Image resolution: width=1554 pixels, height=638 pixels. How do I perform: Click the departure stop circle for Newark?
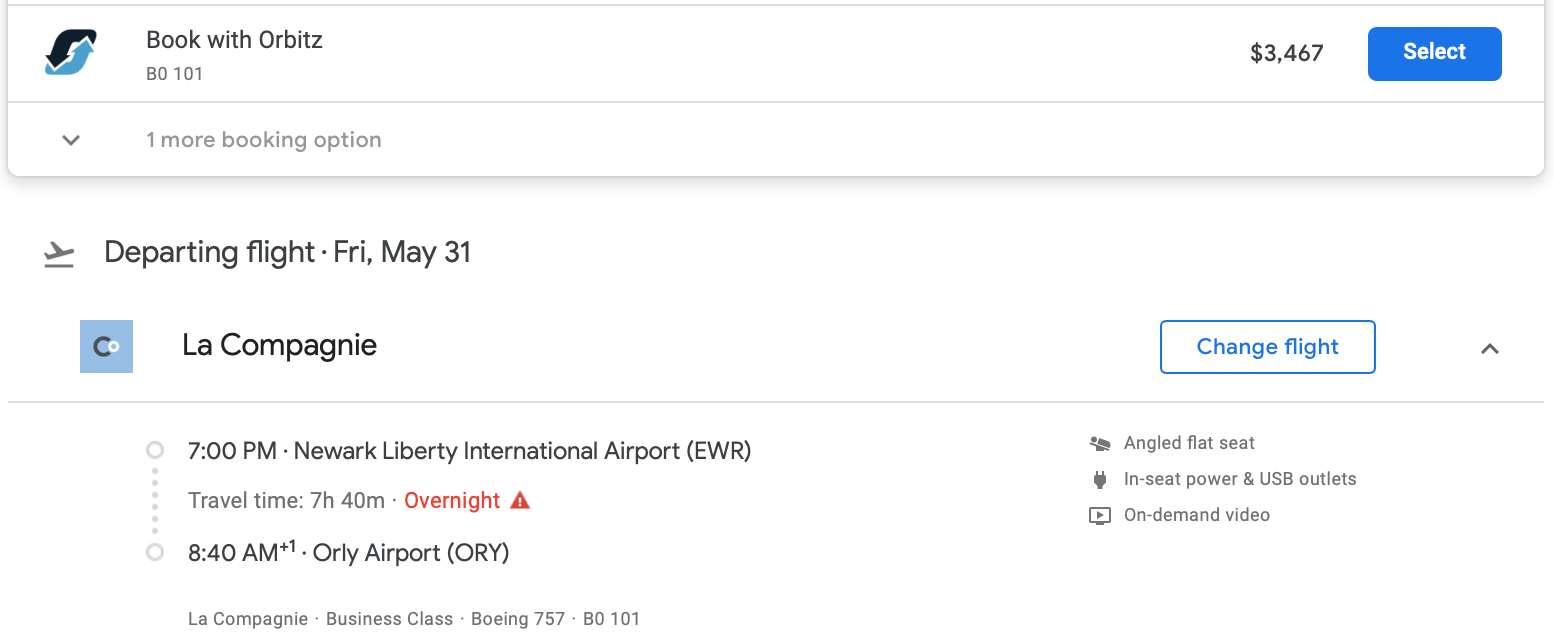point(155,451)
